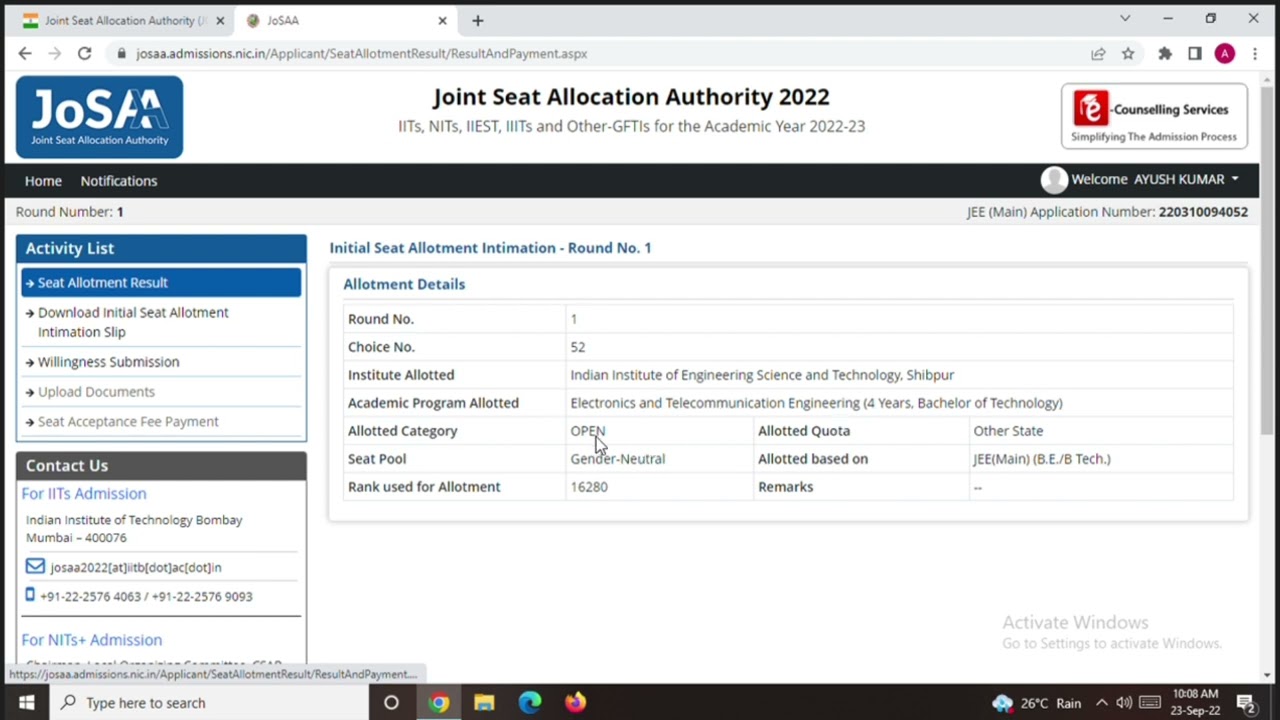Viewport: 1280px width, 720px height.
Task: Open Download Initial Seat Allotment Intimation Slip
Action: 133,322
